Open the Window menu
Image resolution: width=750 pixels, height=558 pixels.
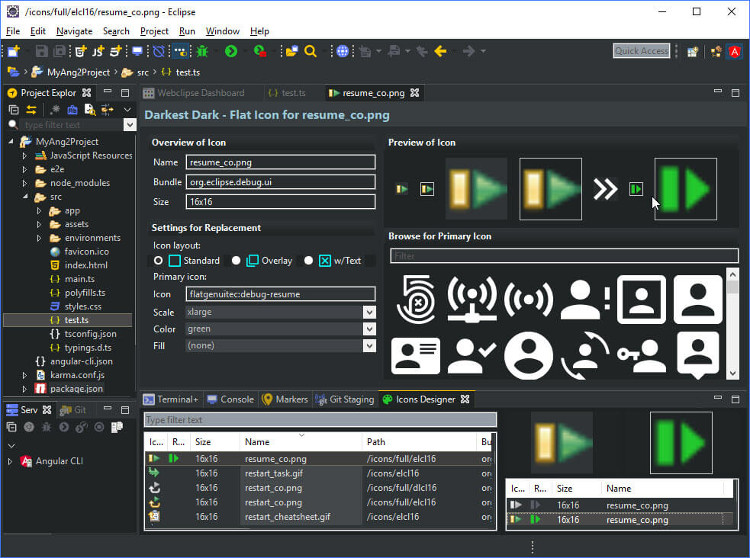222,31
